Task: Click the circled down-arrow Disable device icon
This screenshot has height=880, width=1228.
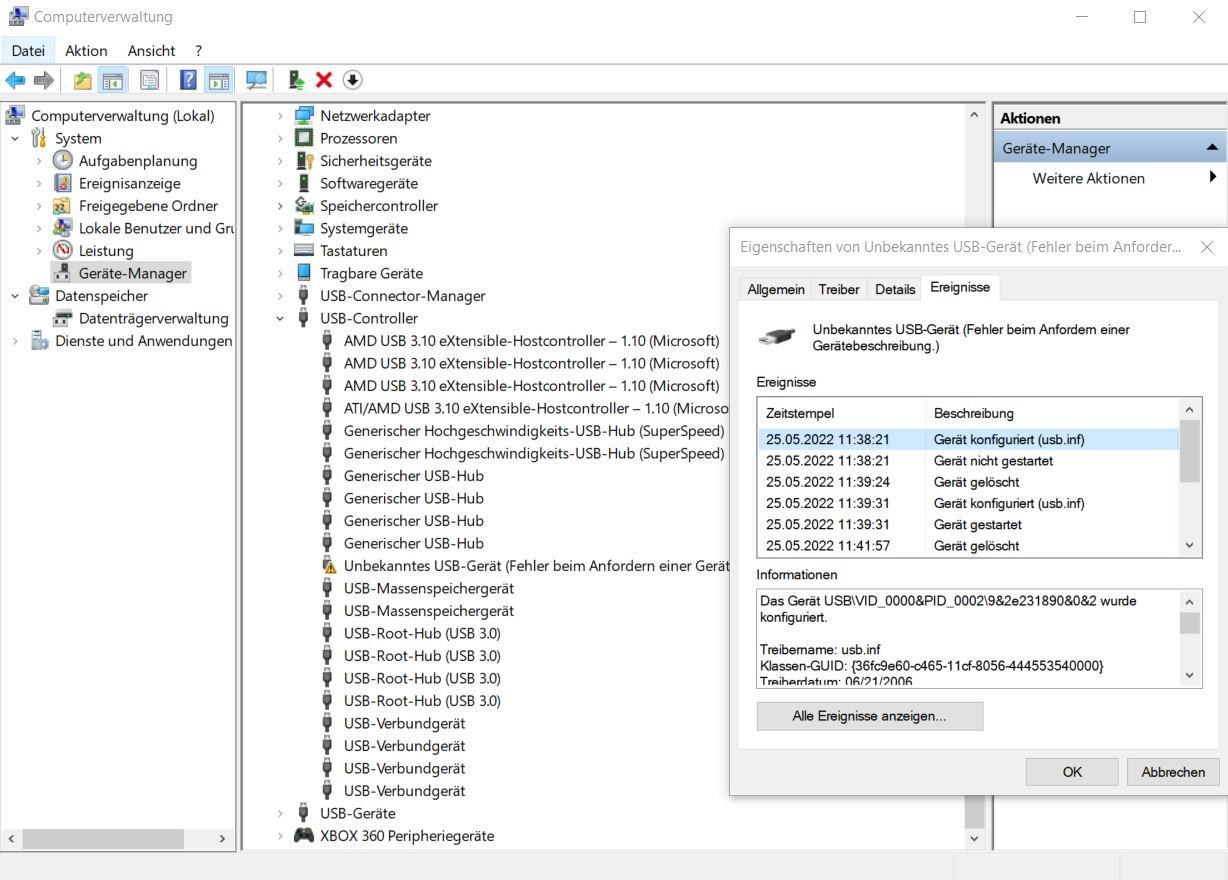Action: 352,80
